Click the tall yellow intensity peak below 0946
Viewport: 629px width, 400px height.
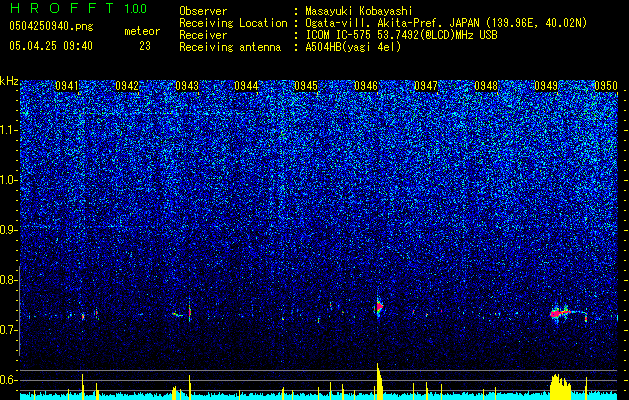point(379,382)
